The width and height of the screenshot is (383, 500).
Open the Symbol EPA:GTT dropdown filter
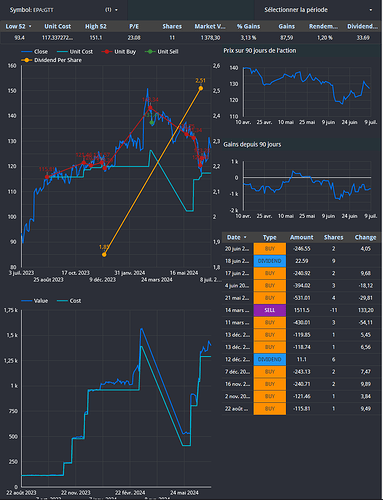(63, 10)
